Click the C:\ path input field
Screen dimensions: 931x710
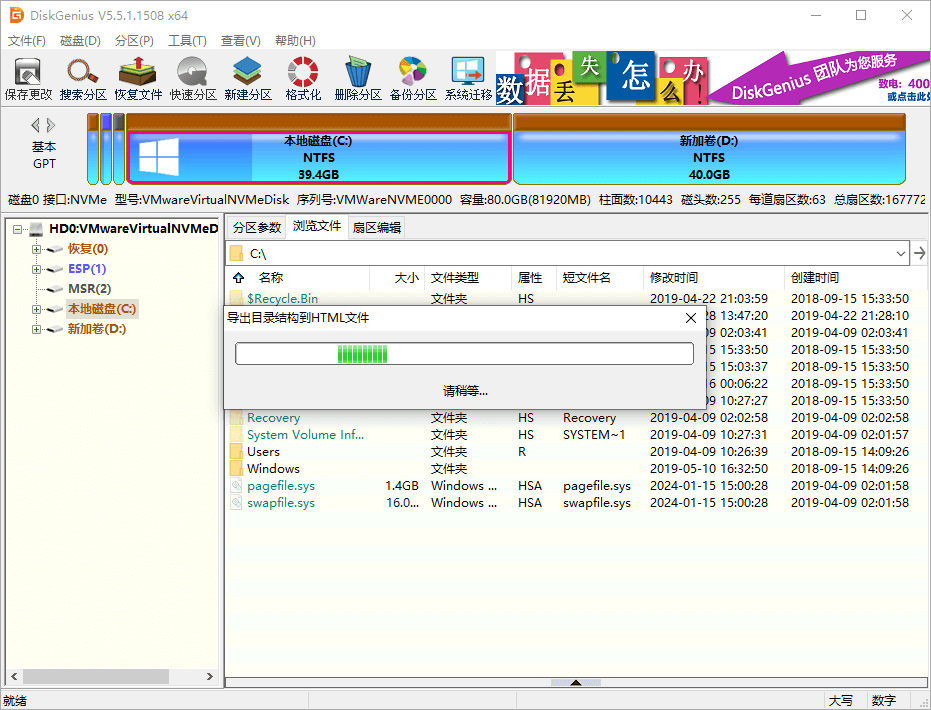click(x=568, y=253)
